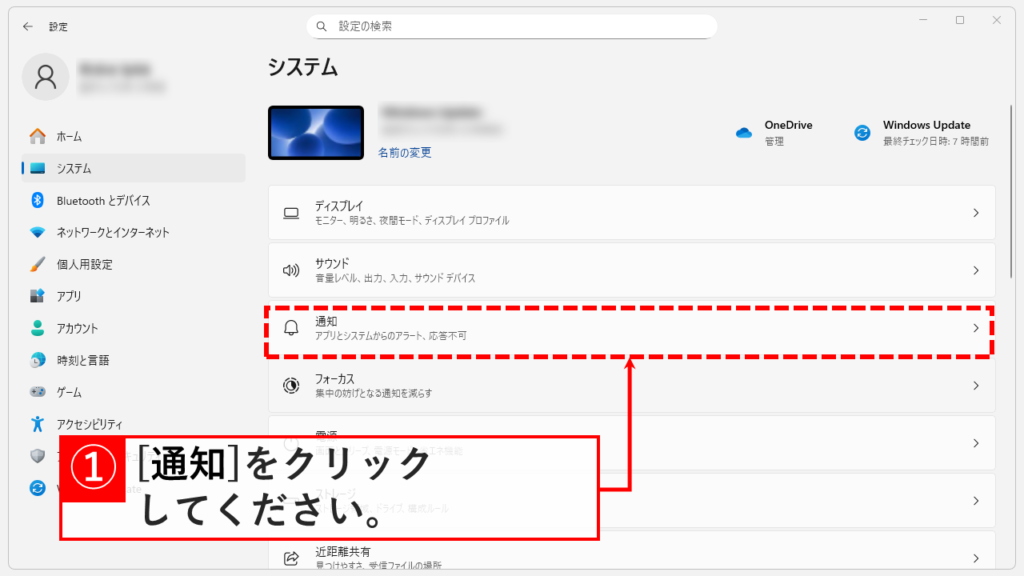Click the 設定の検索 search field
The image size is (1024, 576).
point(512,25)
